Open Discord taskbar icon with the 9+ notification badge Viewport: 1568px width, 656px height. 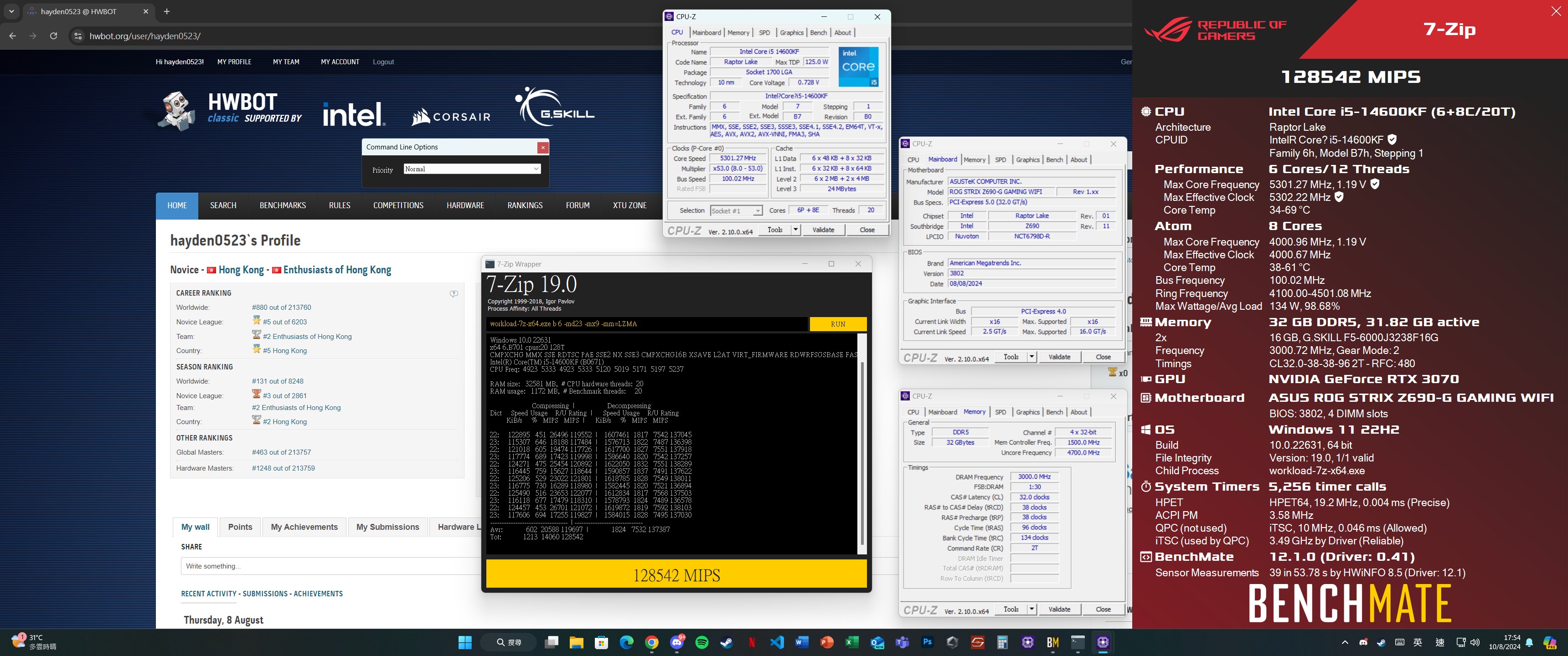[677, 642]
